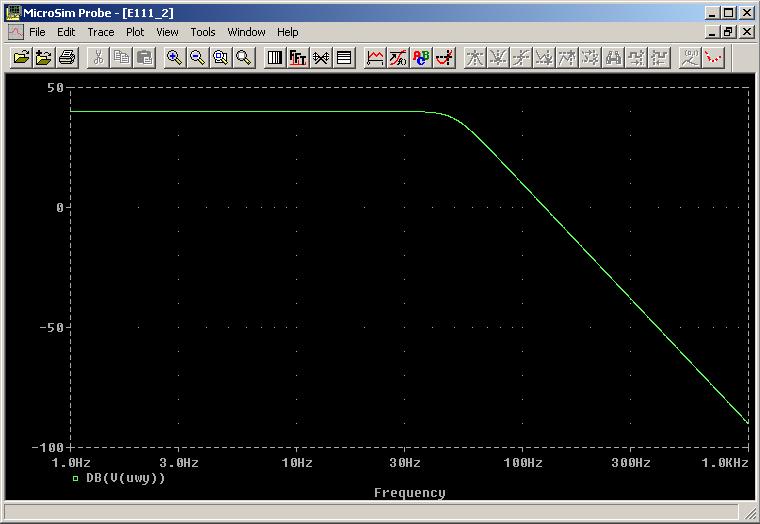The image size is (760, 524).
Task: Open the Help menu
Action: (x=287, y=32)
